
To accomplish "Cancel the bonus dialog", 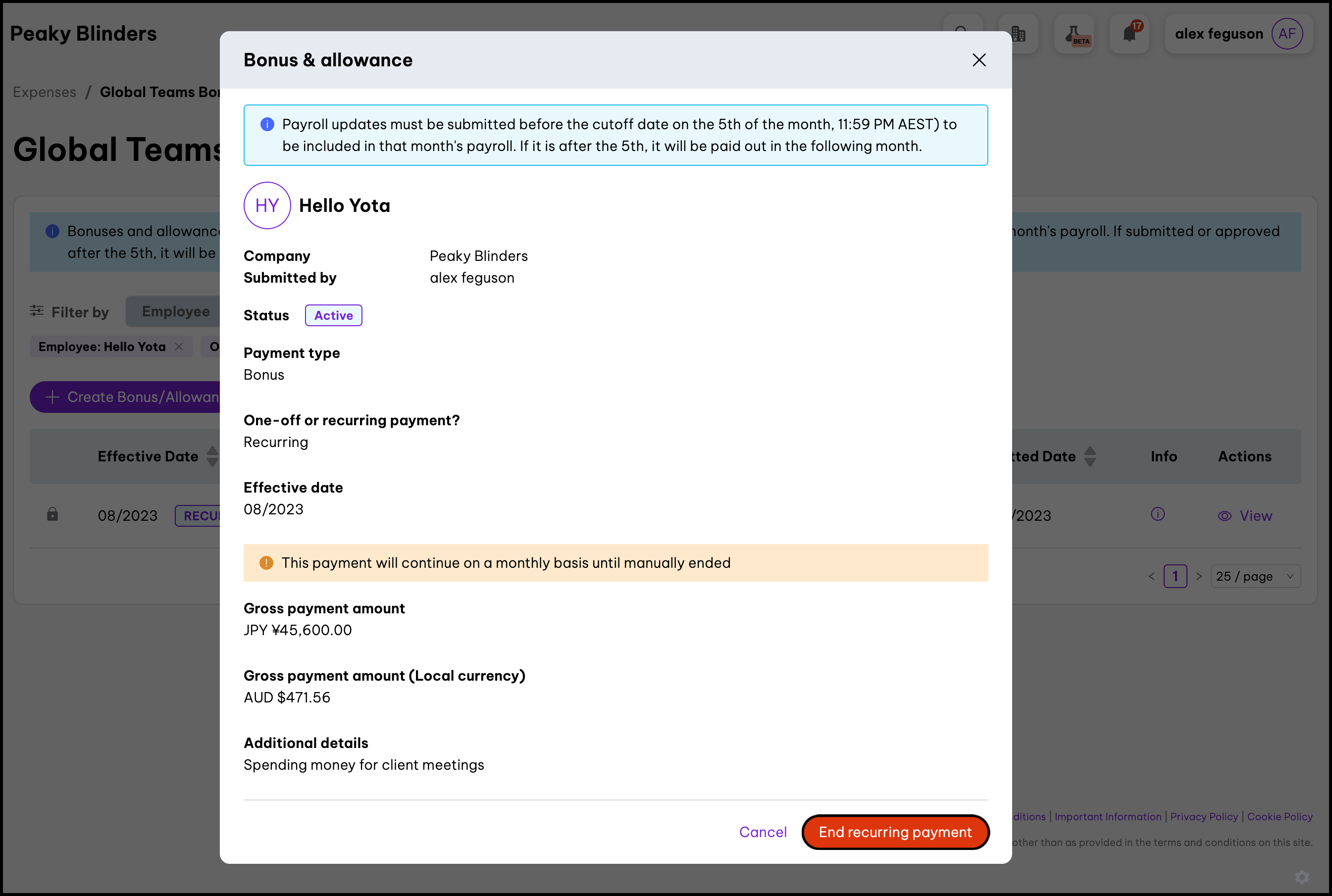I will coord(762,832).
